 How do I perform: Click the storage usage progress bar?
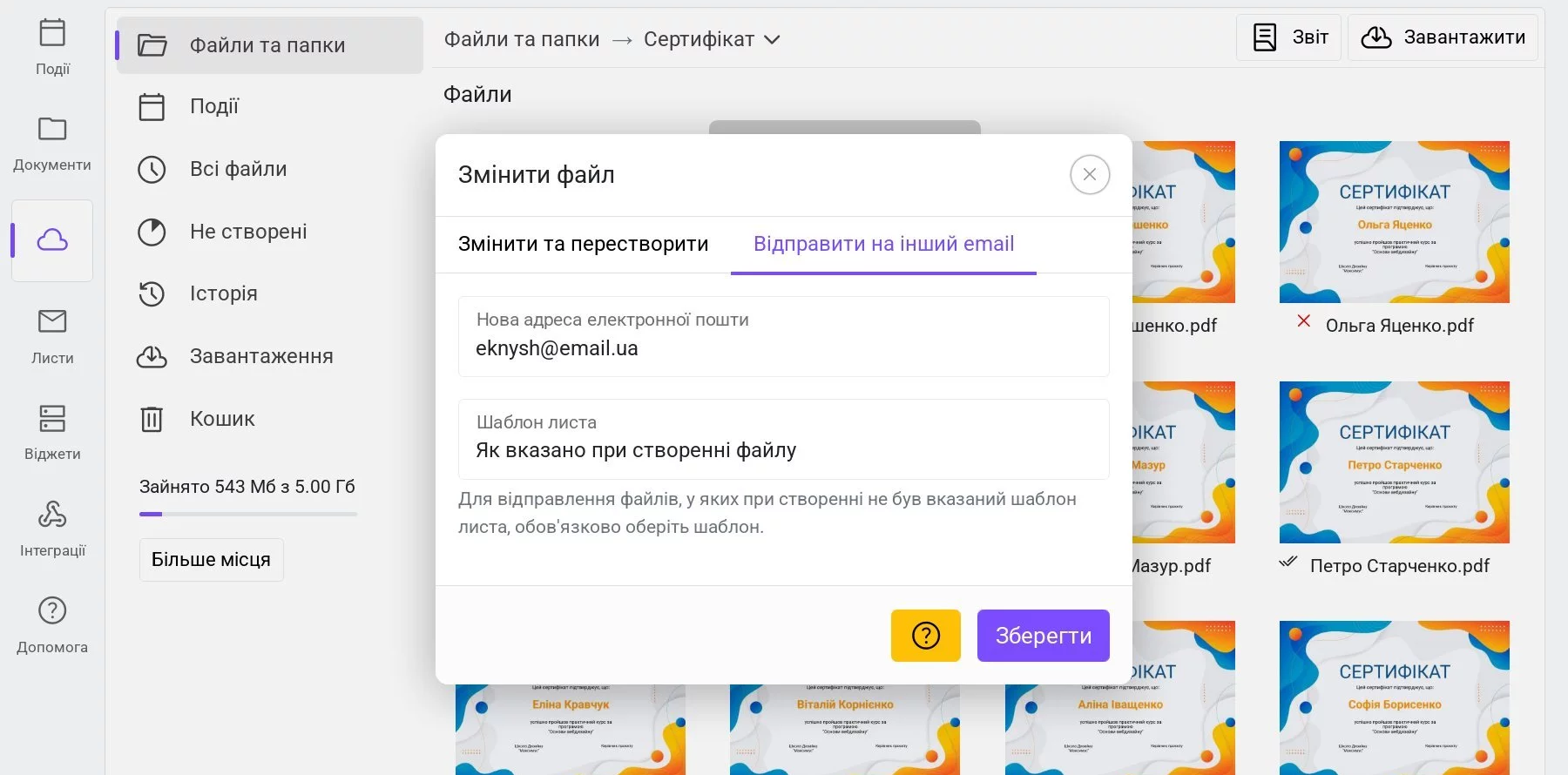248,515
